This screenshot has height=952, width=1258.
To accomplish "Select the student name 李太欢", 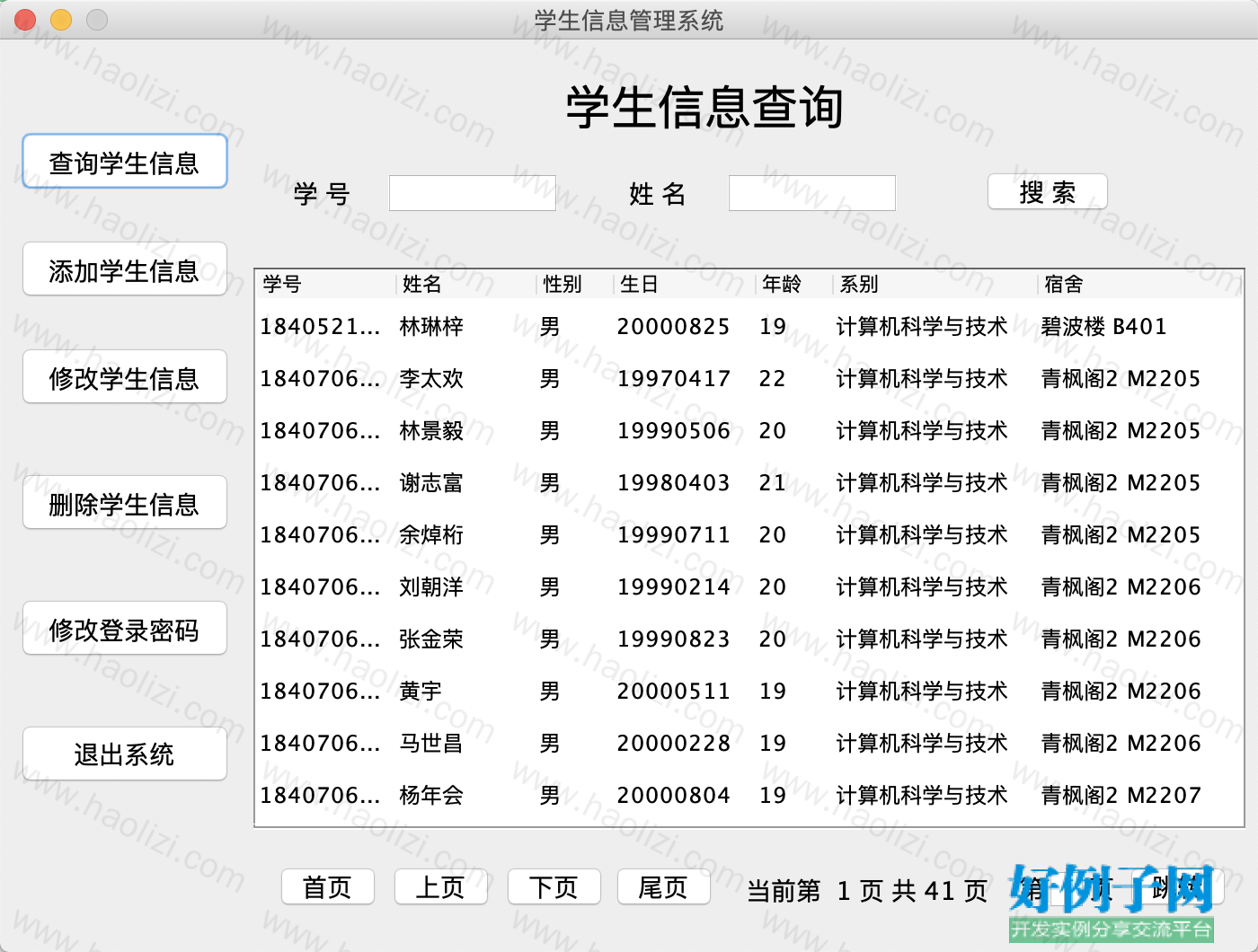I will click(431, 379).
